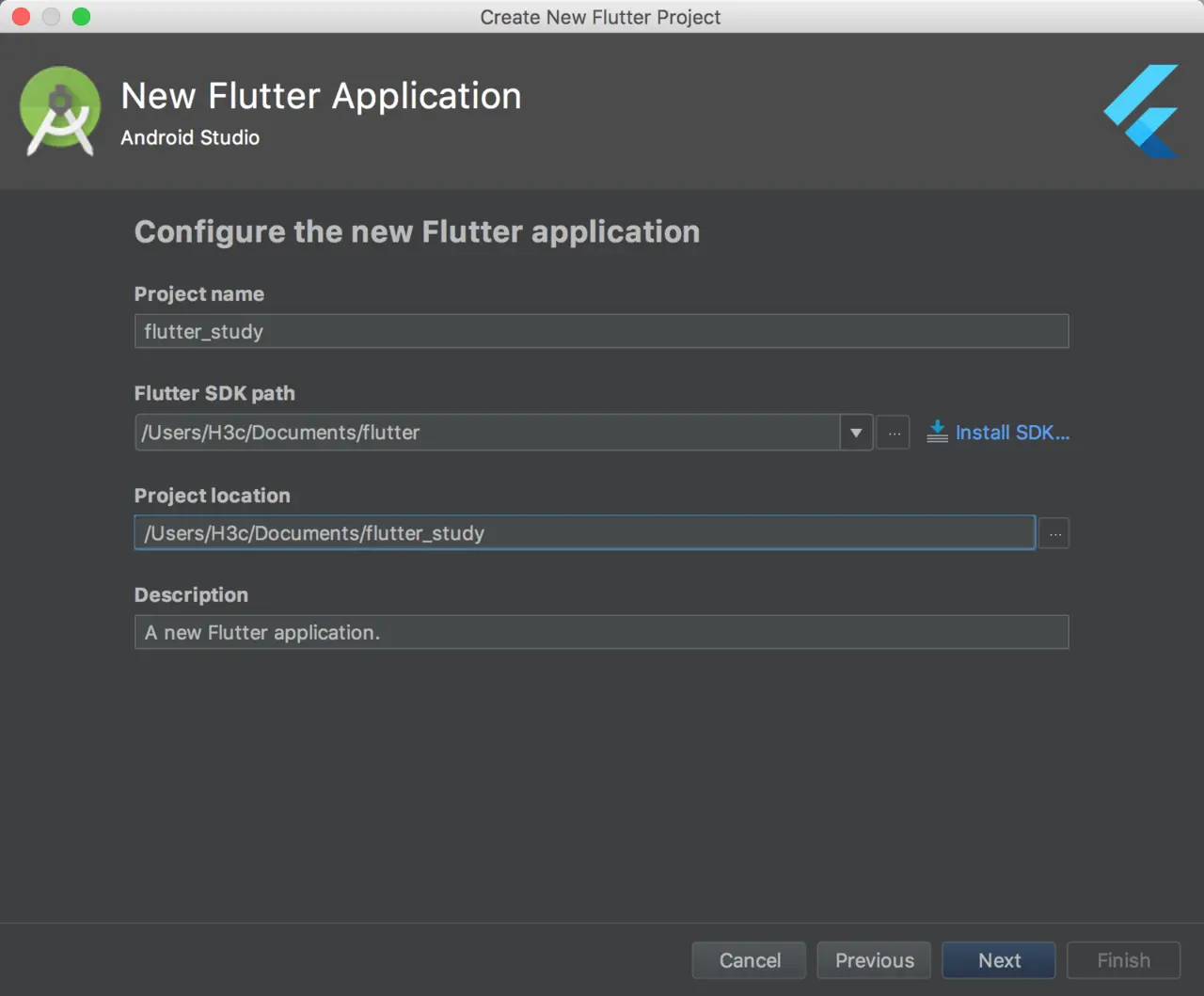Focus the Project location text field
1204x996 pixels.
(x=584, y=533)
